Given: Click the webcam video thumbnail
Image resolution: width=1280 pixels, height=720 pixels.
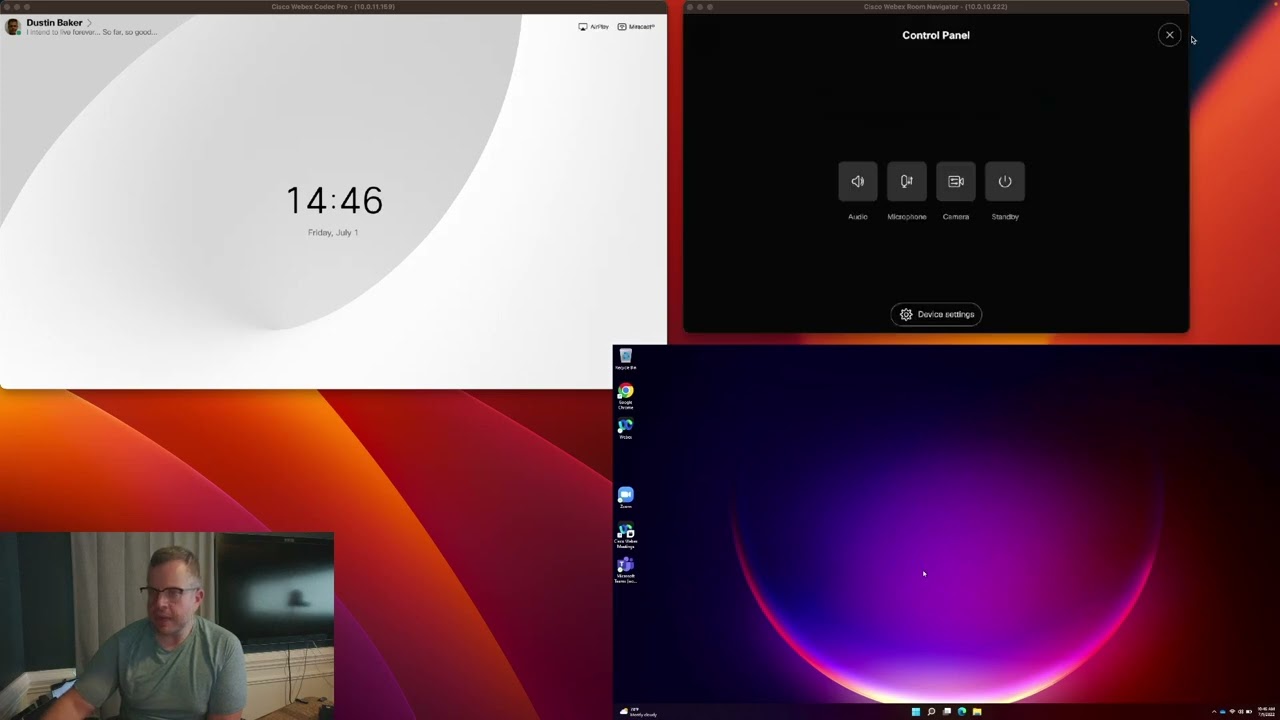Looking at the screenshot, I should [x=167, y=626].
